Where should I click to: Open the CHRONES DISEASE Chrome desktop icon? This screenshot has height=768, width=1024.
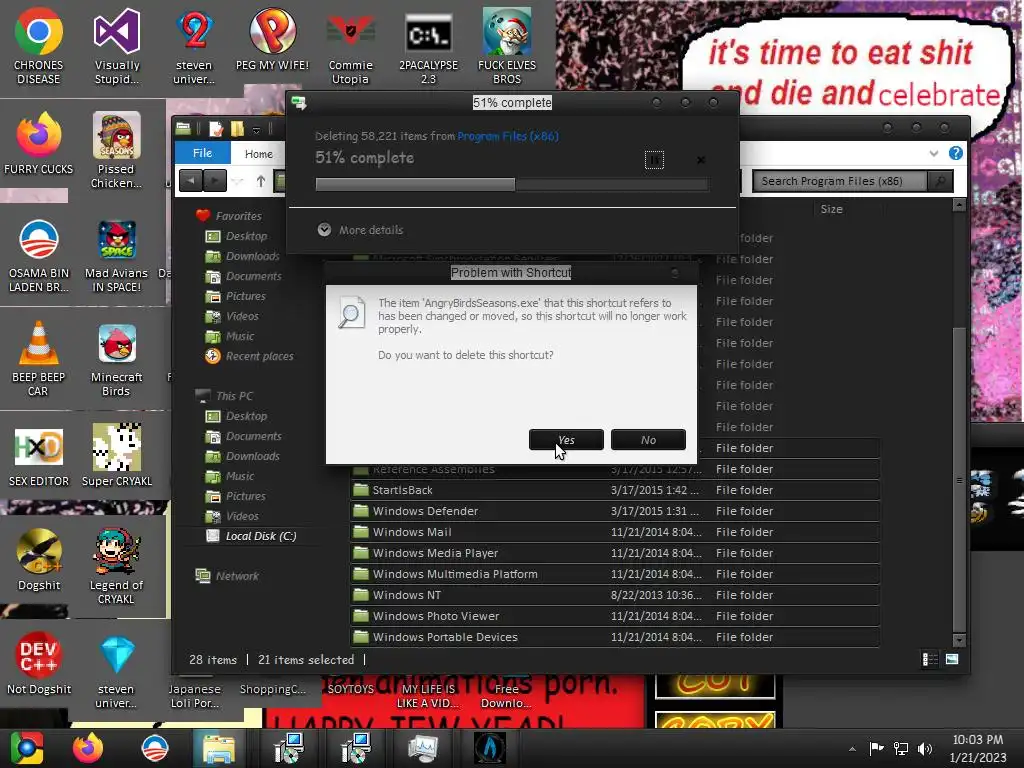tap(39, 46)
